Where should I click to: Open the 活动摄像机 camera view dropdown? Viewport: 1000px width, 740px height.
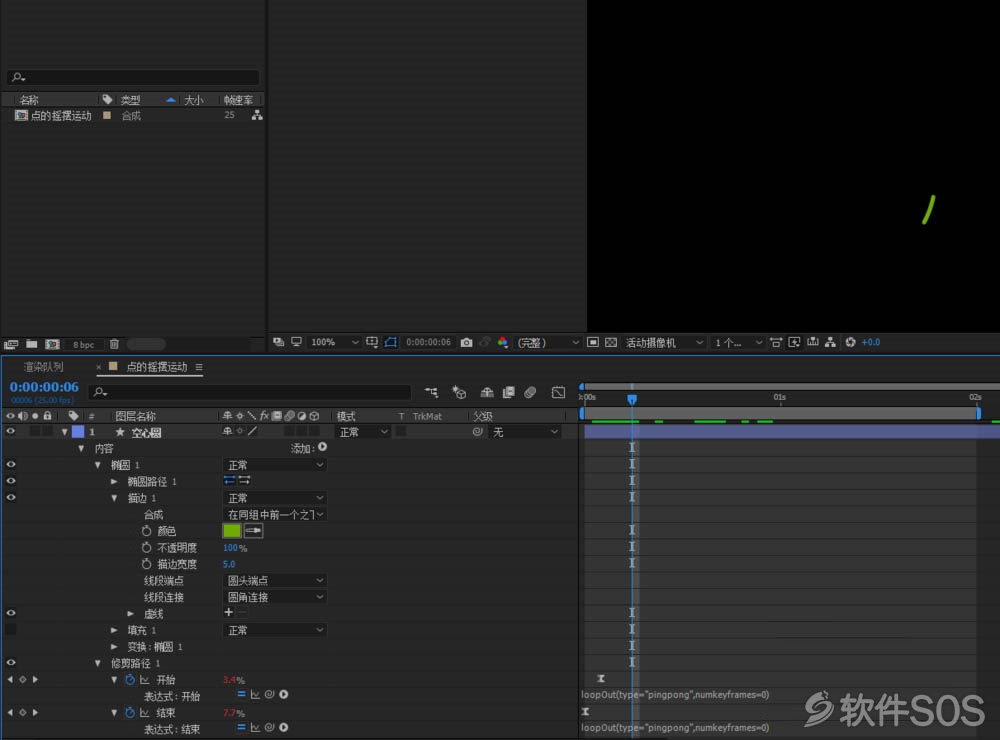tap(664, 343)
